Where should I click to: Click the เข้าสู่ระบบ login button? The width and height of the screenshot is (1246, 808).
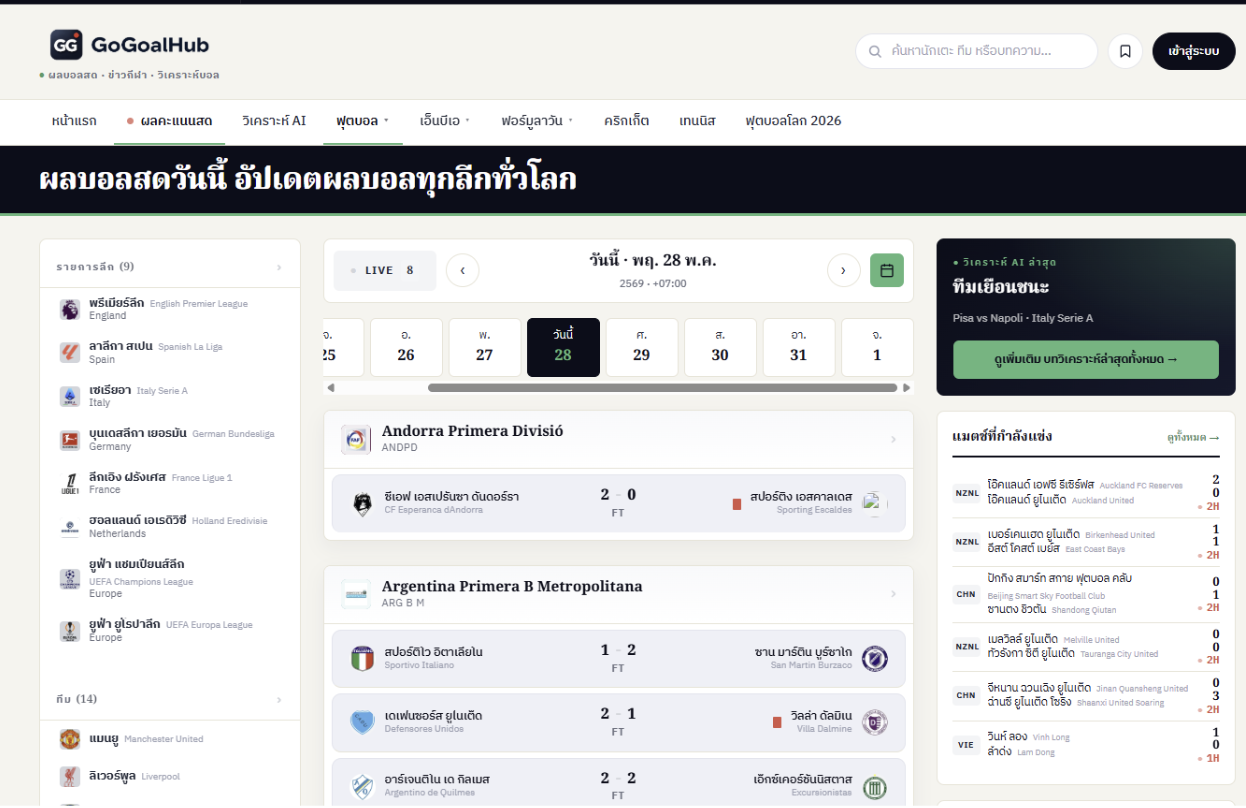pyautogui.click(x=1194, y=51)
